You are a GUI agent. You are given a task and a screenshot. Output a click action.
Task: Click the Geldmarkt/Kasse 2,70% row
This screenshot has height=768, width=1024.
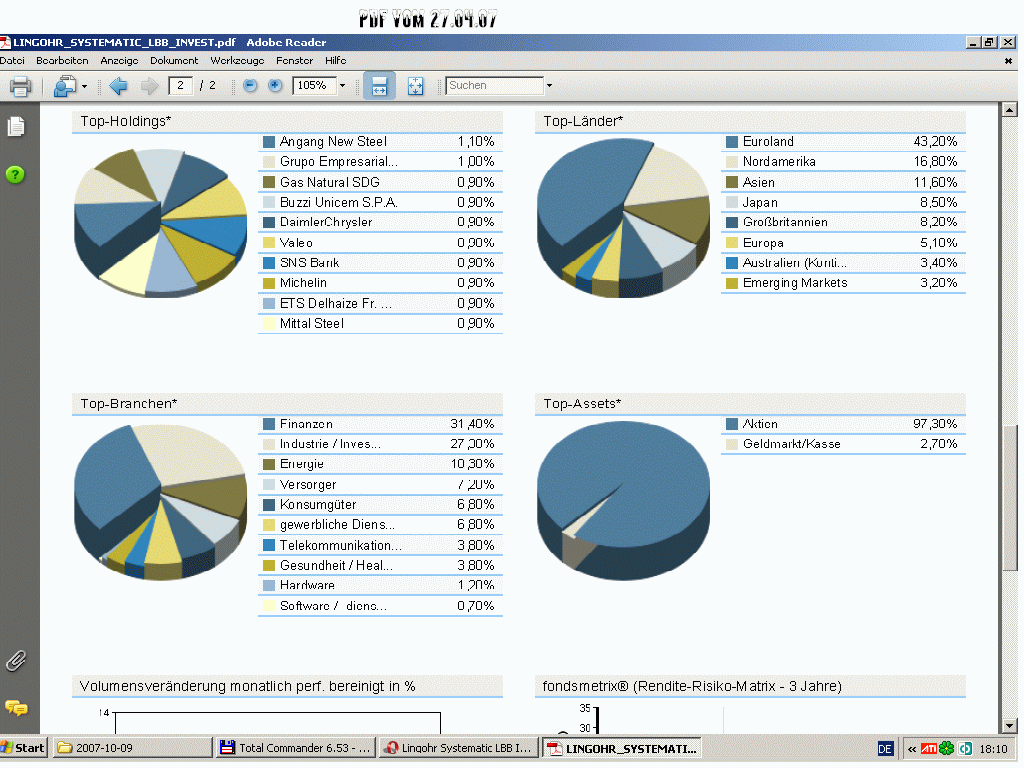843,444
